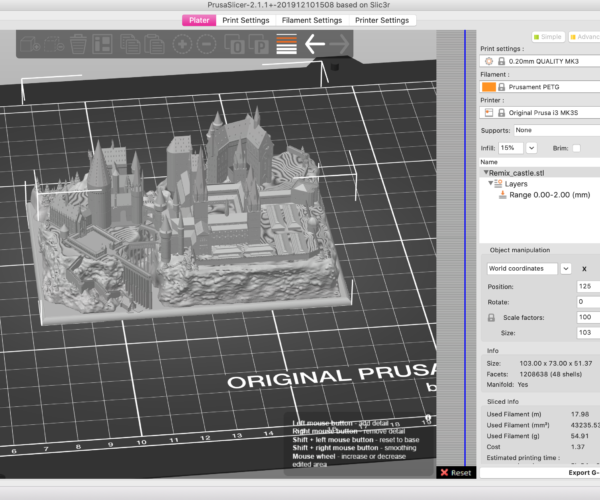
Task: Click the Remove instance minus icon
Action: [206, 44]
